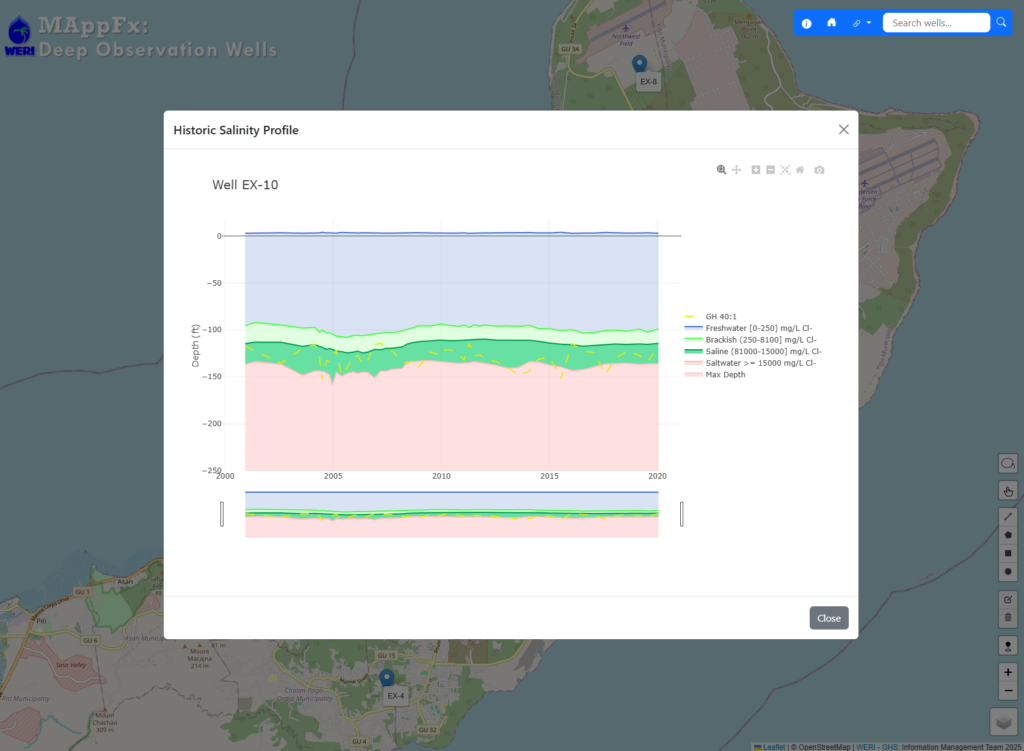The height and width of the screenshot is (751, 1024).
Task: Reset chart axes with home icon
Action: tap(800, 170)
